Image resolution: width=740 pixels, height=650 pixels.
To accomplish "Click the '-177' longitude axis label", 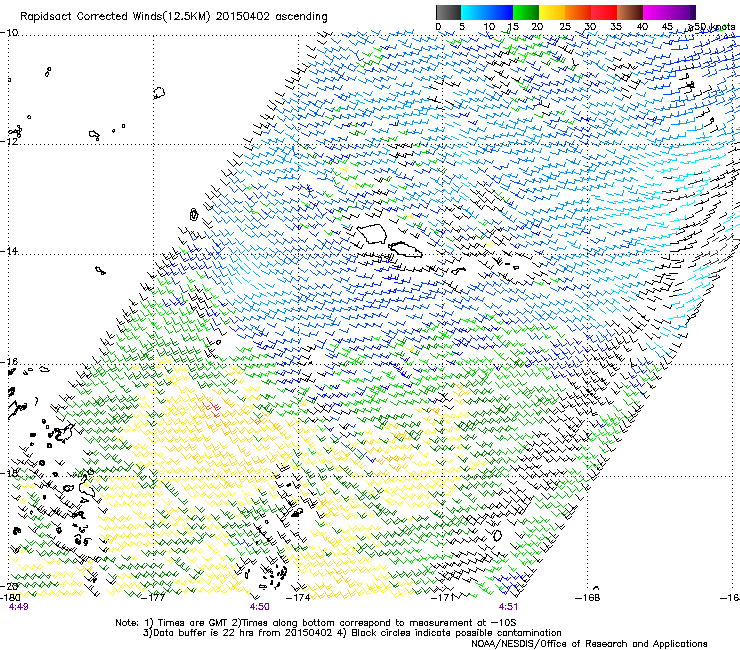I will pos(154,598).
